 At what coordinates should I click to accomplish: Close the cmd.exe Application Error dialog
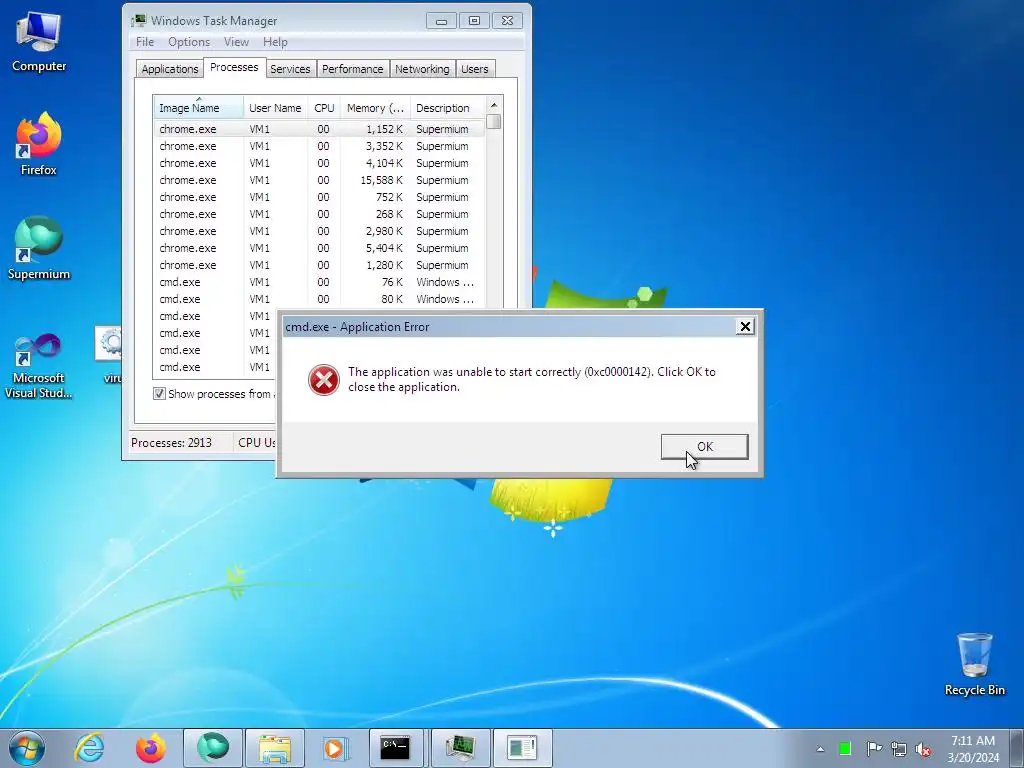(x=745, y=327)
